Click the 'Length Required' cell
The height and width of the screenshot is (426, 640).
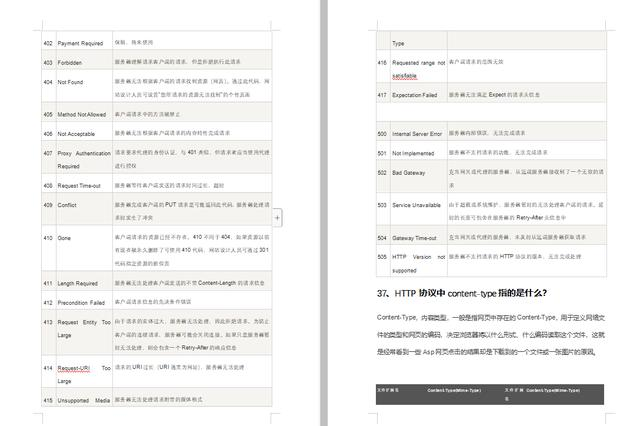[x=84, y=281]
